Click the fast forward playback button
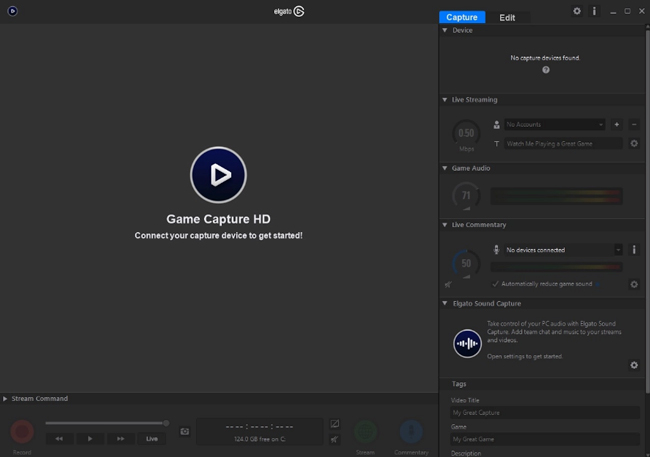This screenshot has width=650, height=457. (121, 439)
